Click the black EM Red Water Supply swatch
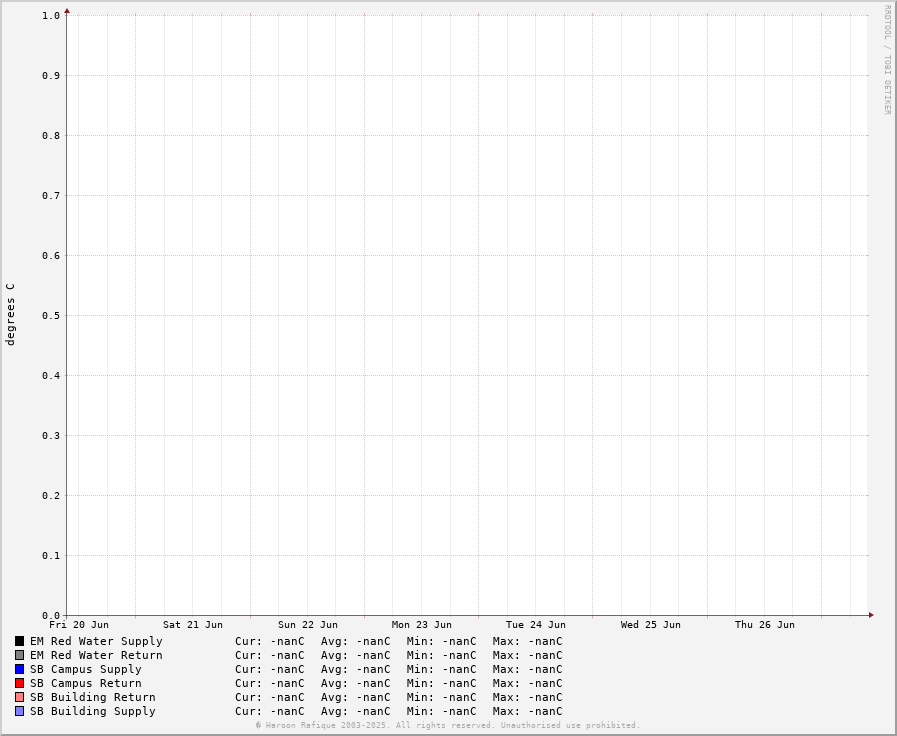Screen dimensions: 897x736 click(x=19, y=641)
